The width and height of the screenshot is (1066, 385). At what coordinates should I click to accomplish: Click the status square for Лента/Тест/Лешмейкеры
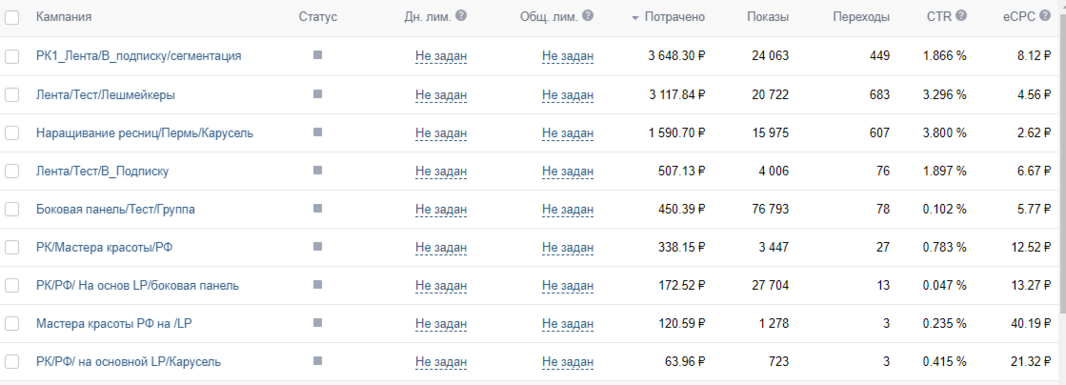point(317,95)
